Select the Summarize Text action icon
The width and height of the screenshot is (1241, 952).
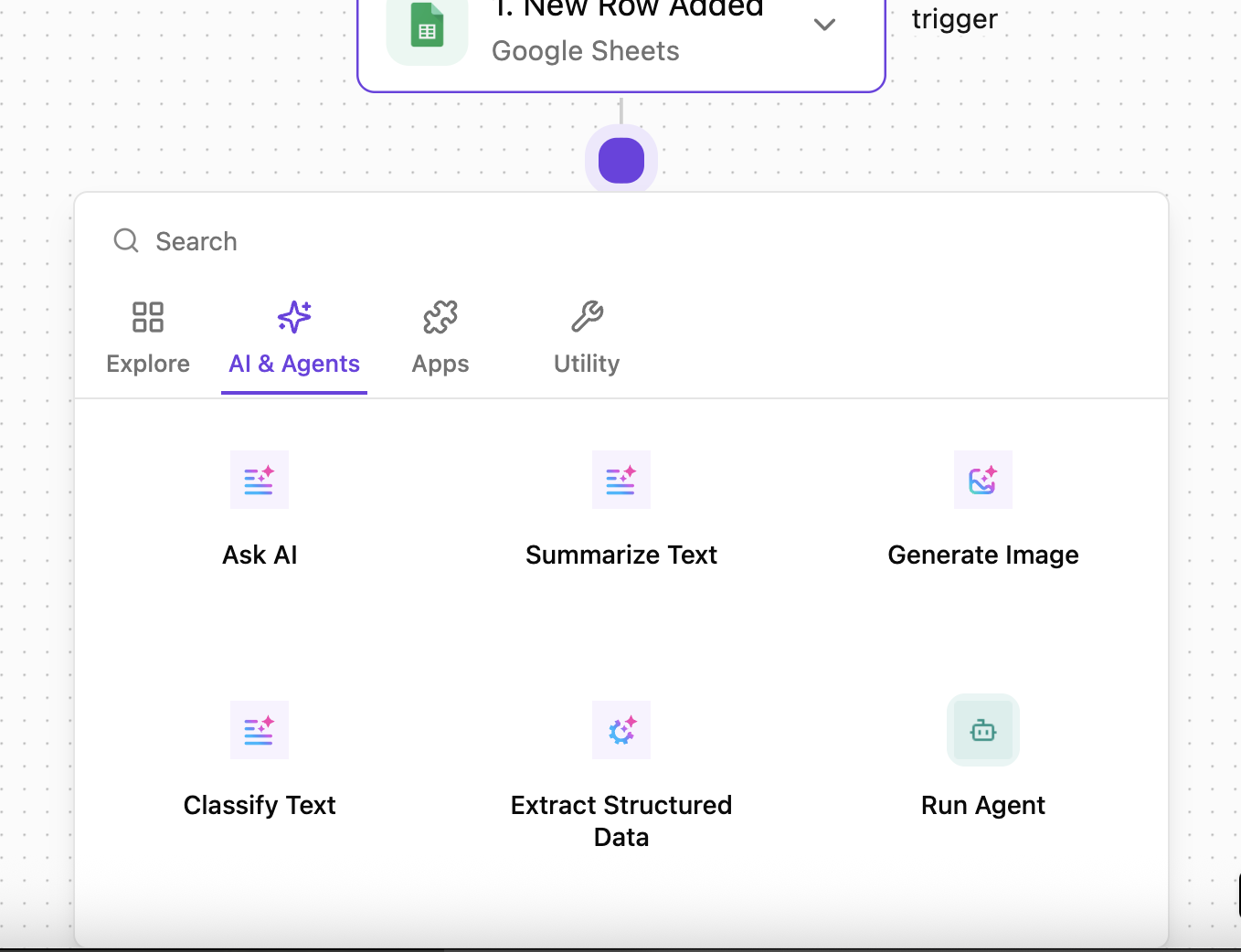click(x=621, y=480)
